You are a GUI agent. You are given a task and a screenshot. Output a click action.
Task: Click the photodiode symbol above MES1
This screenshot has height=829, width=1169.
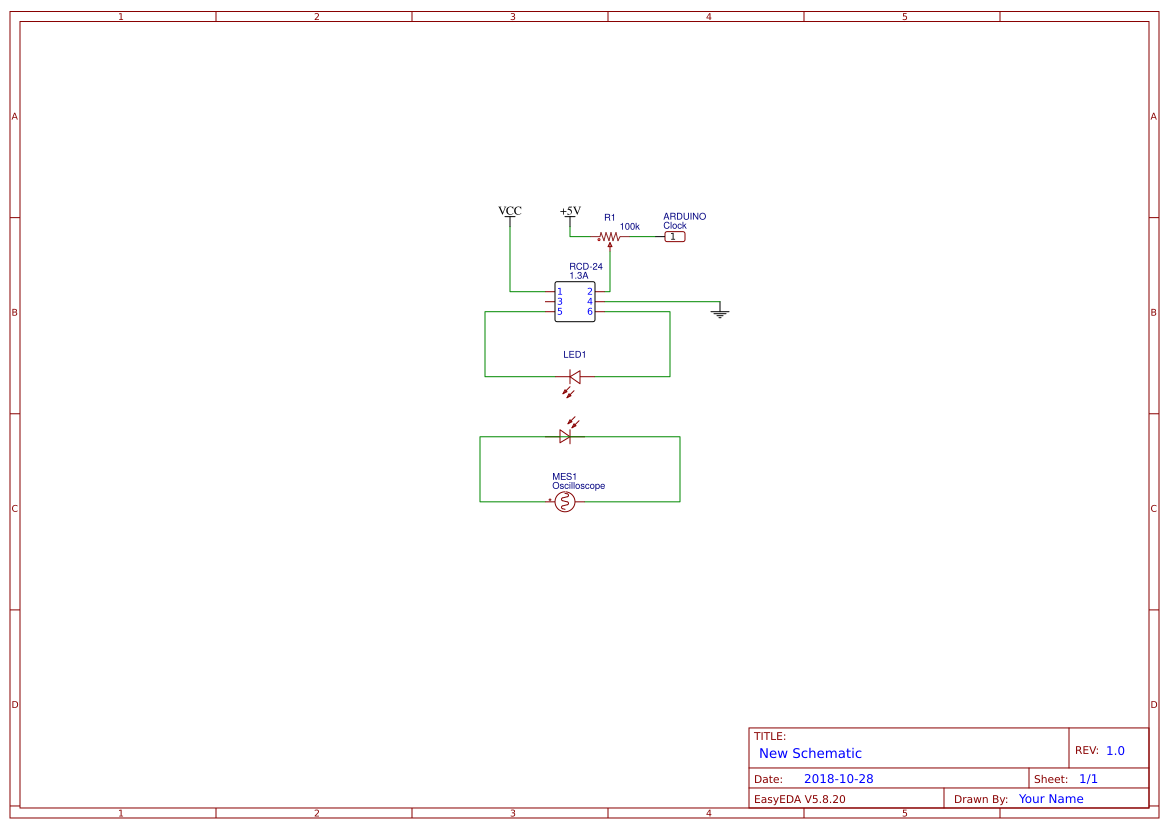point(565,436)
